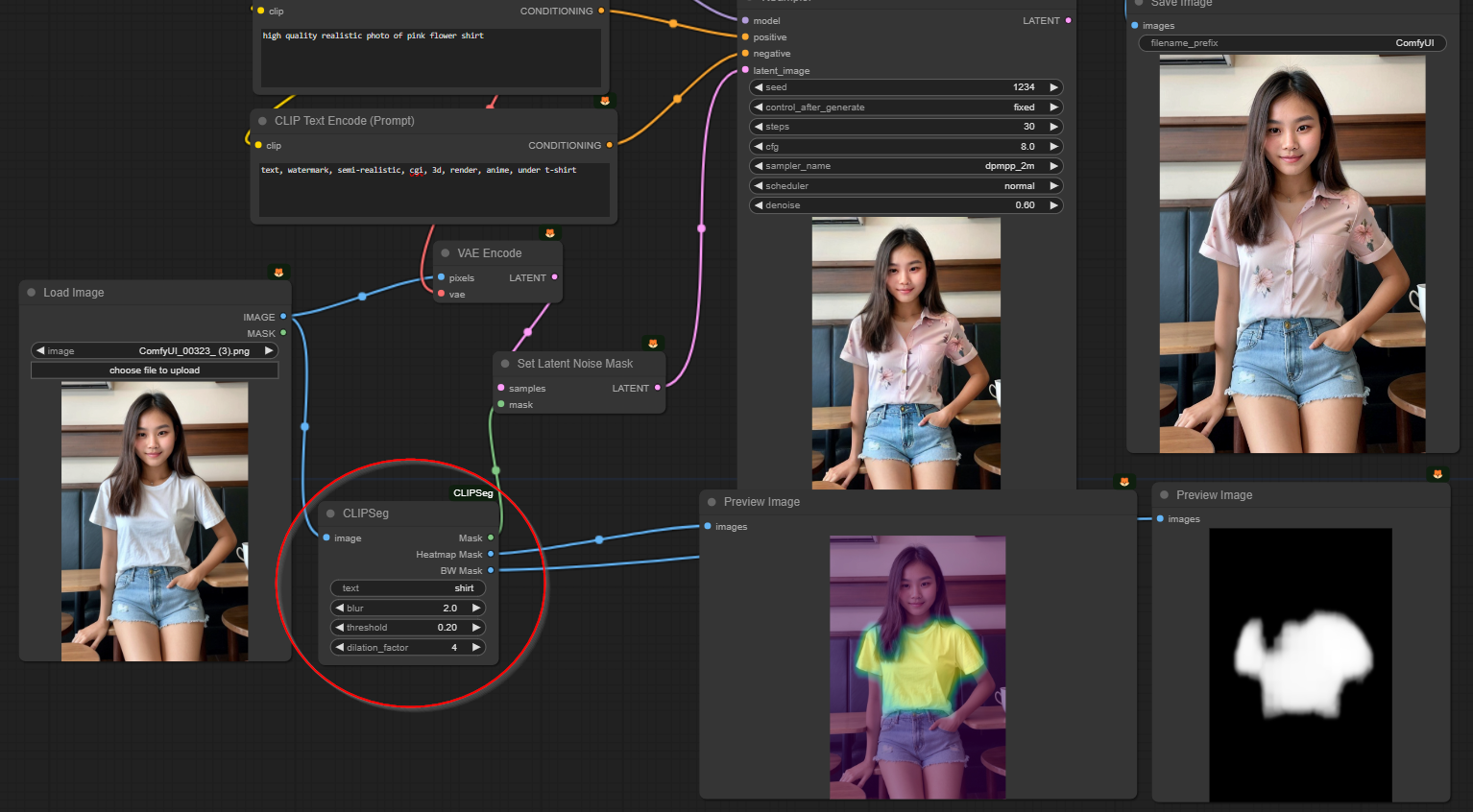Click the fox badge above the VAE Encode node
This screenshot has height=812, width=1473.
coord(550,232)
